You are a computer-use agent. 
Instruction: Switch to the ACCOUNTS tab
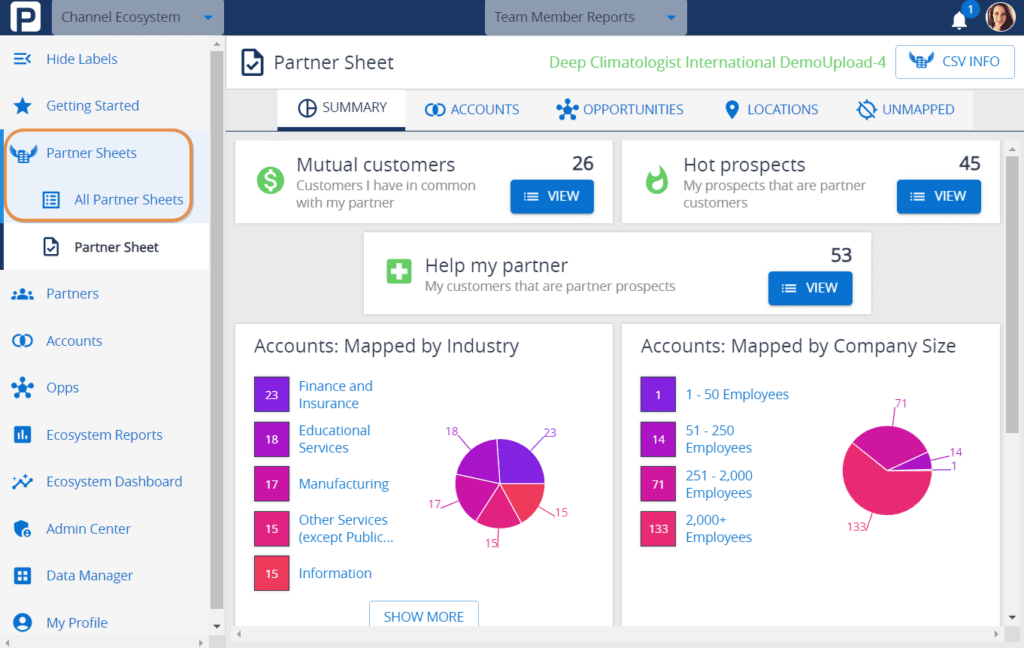(471, 110)
